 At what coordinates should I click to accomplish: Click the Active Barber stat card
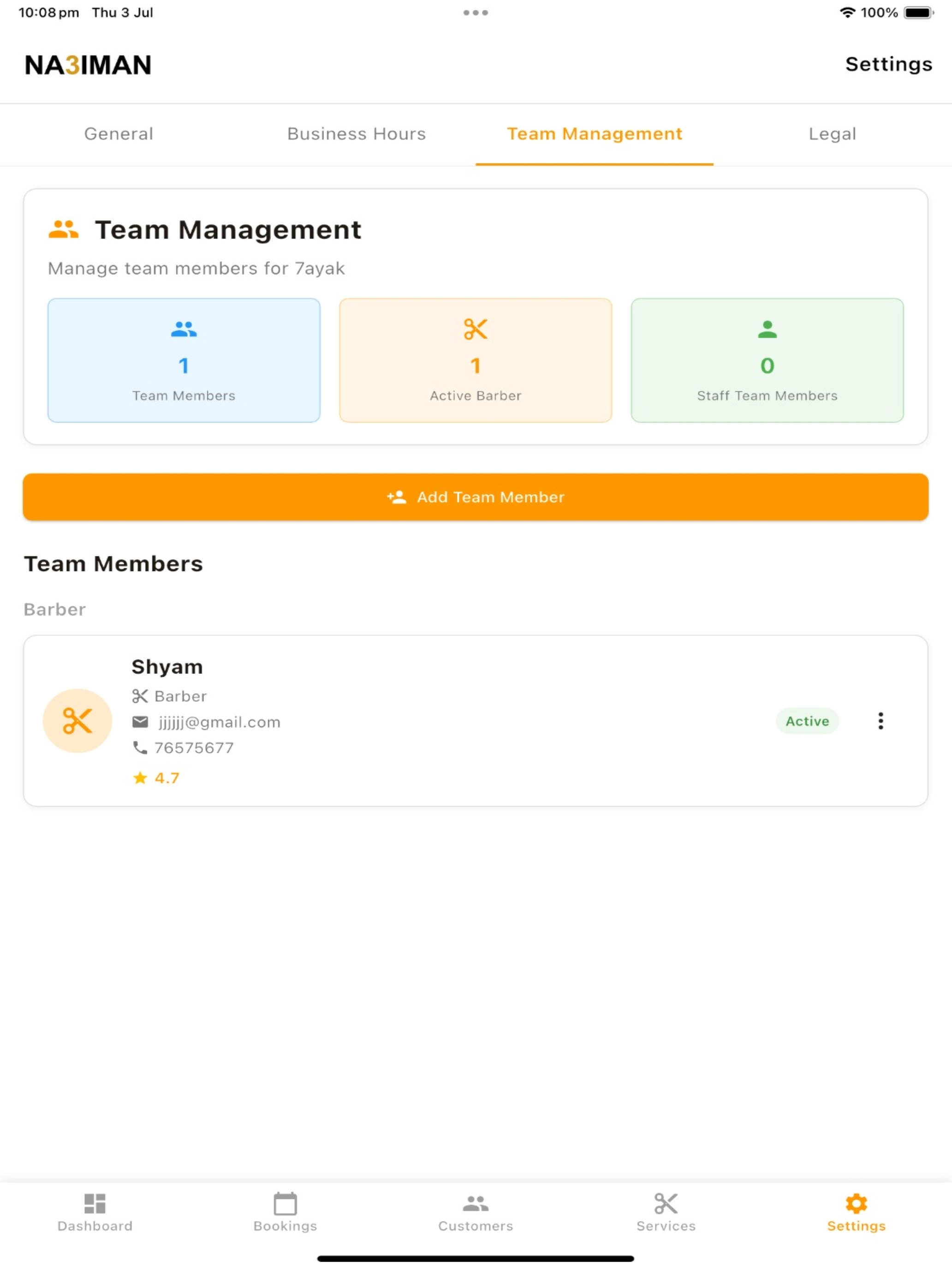tap(476, 360)
